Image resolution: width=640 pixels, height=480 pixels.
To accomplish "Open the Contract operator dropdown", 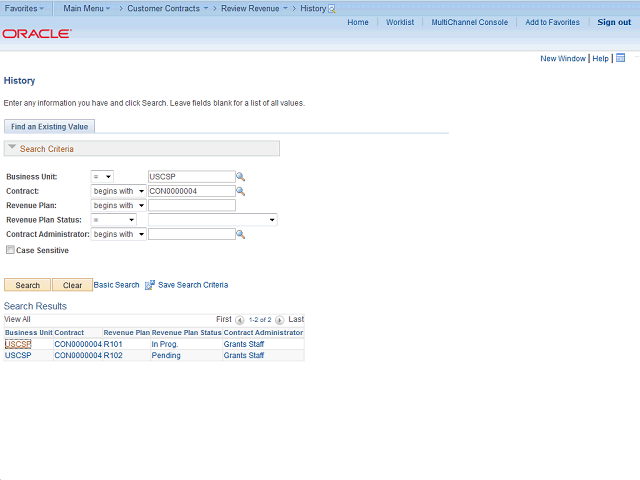I will 118,191.
